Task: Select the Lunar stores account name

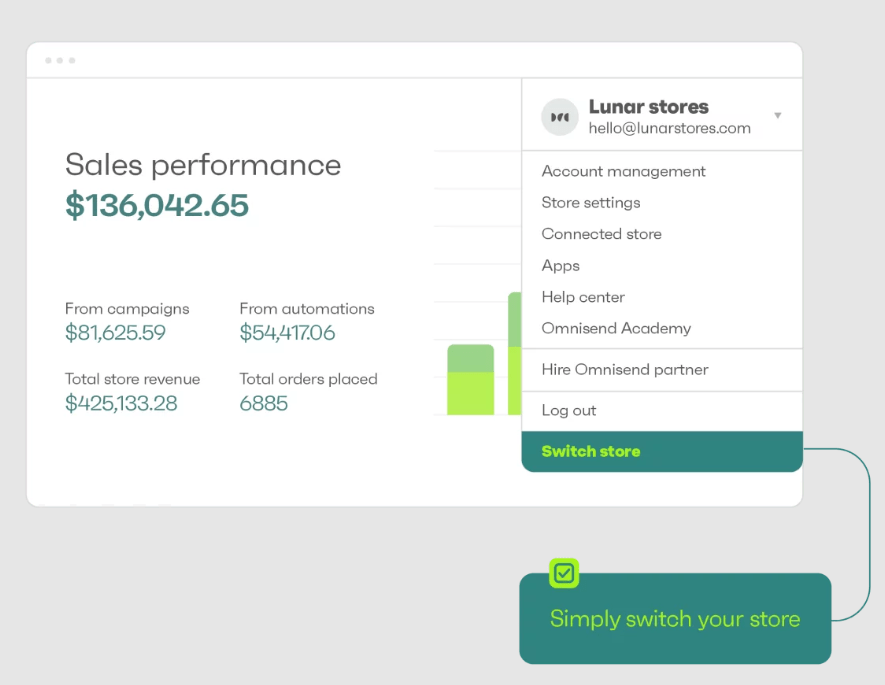Action: (x=649, y=107)
